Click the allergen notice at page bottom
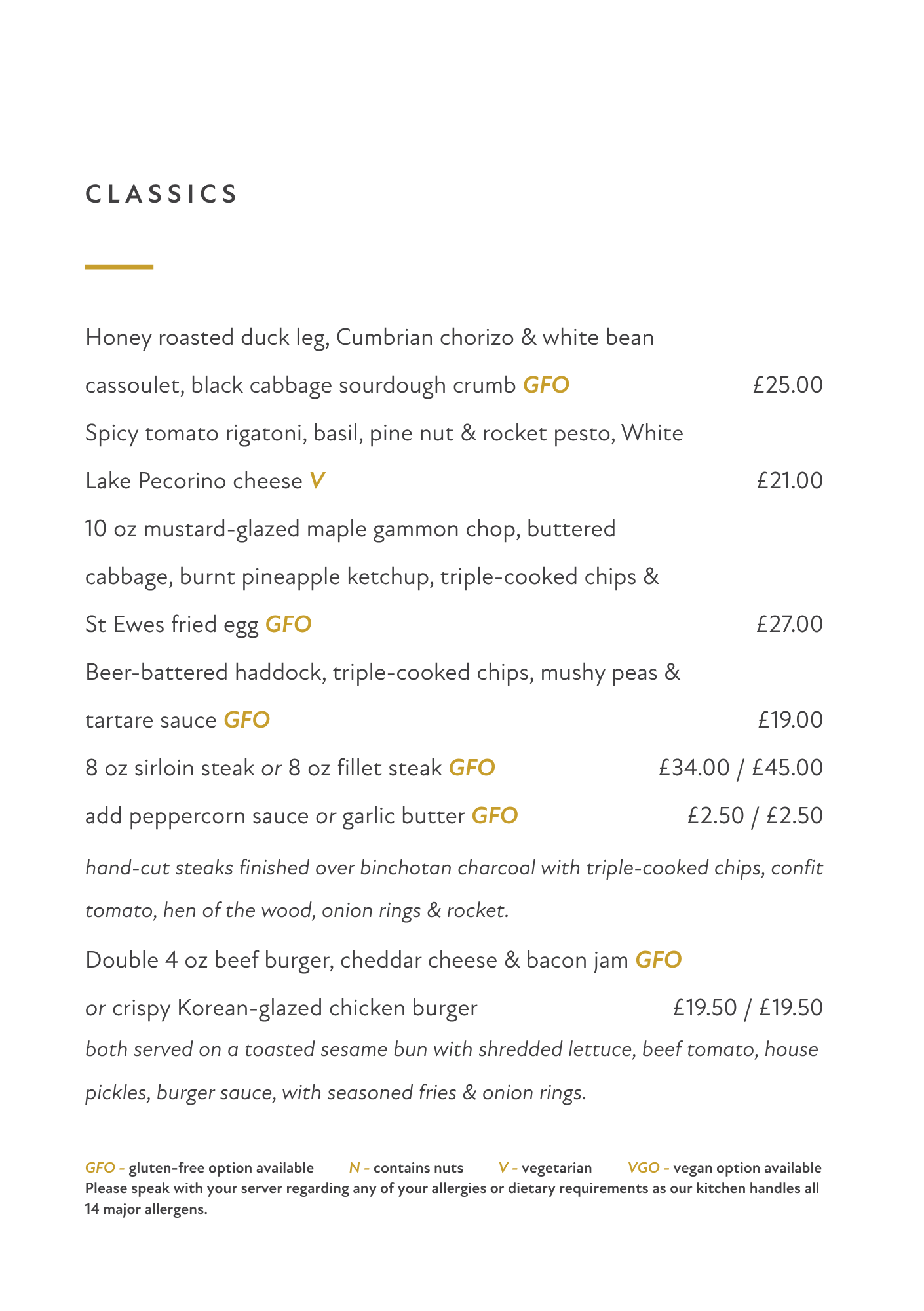This screenshot has height=1311, width=924. pyautogui.click(x=452, y=1199)
